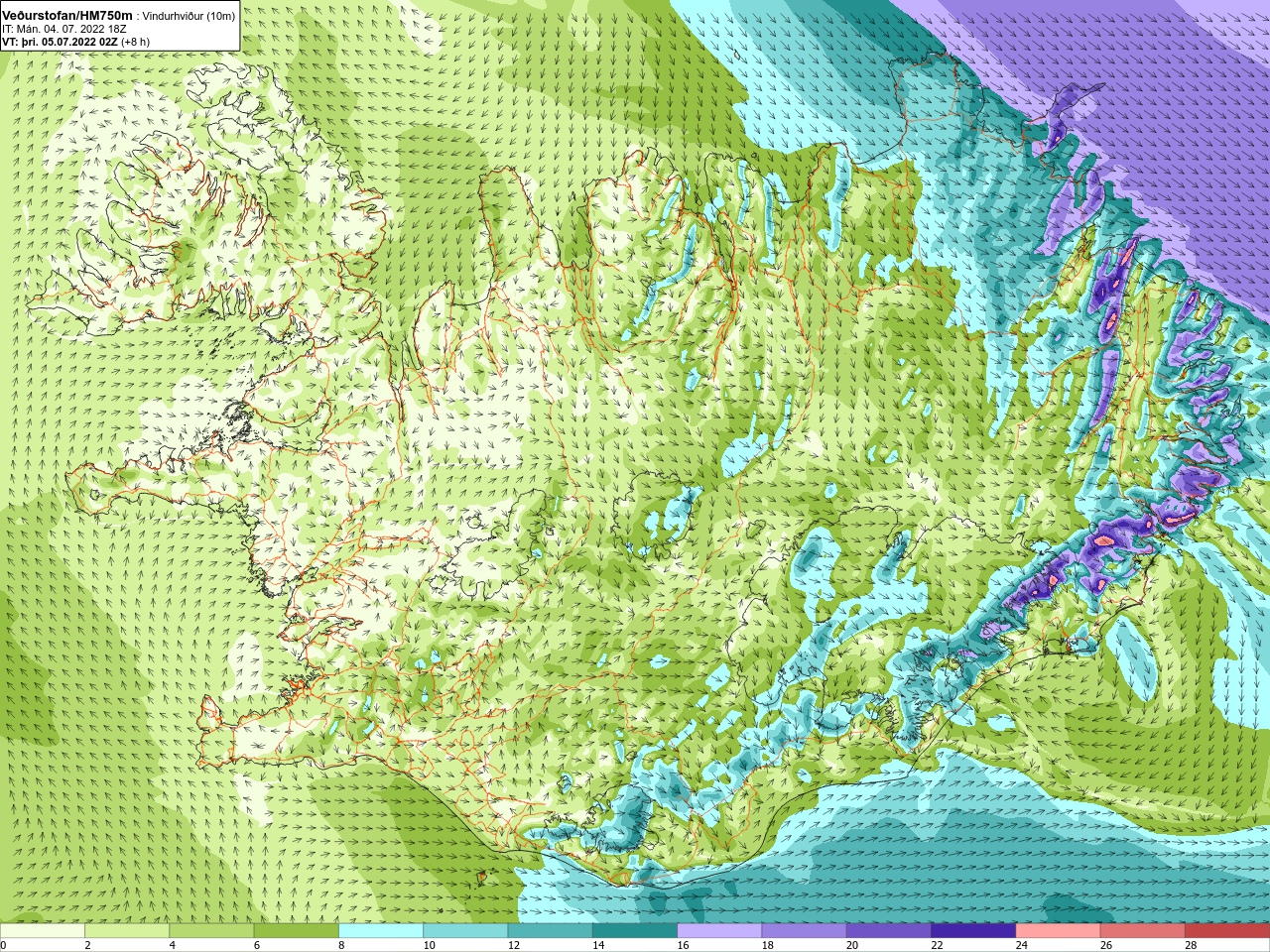Pick the green 4–6 legend color
Viewport: 1270px width, 952px height.
(211, 931)
